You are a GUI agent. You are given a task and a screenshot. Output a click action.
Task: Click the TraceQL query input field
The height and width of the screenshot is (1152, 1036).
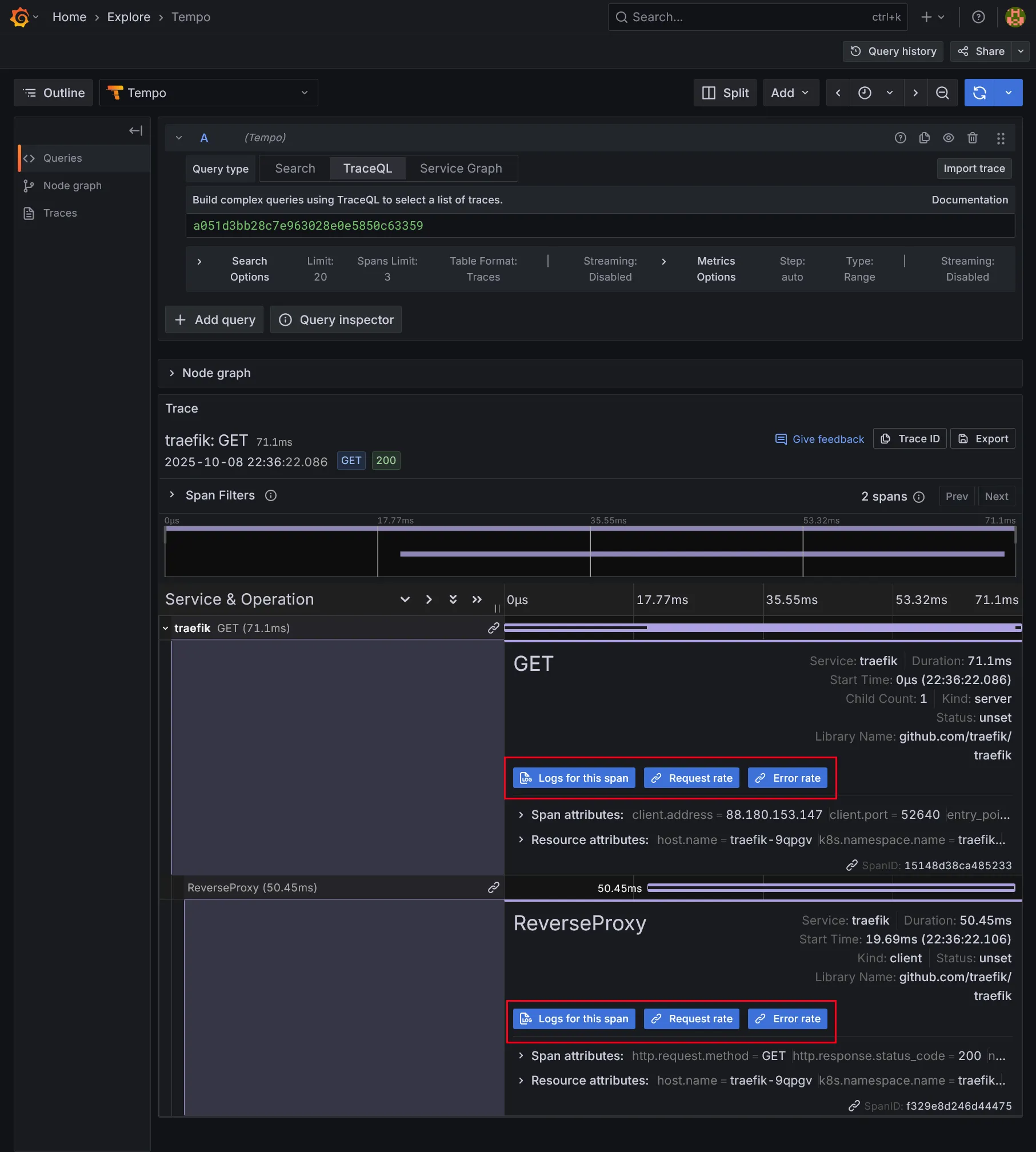click(600, 226)
